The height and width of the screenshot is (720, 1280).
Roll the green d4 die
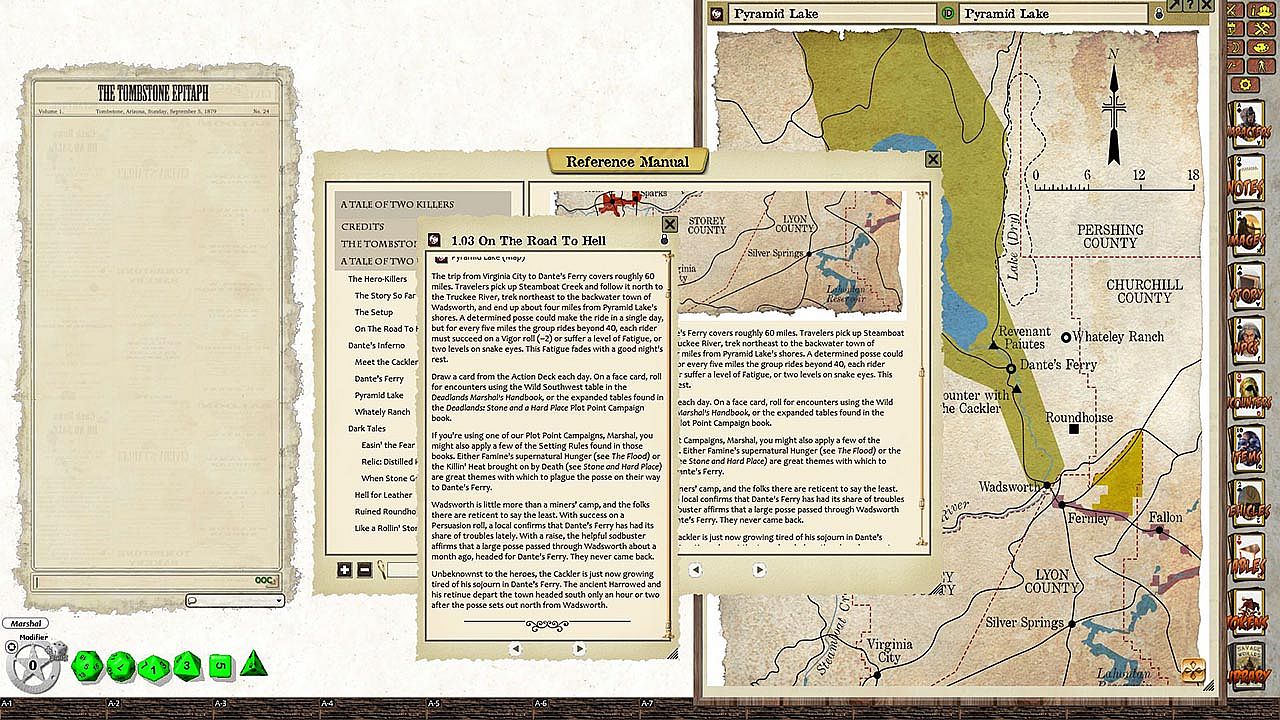coord(253,662)
